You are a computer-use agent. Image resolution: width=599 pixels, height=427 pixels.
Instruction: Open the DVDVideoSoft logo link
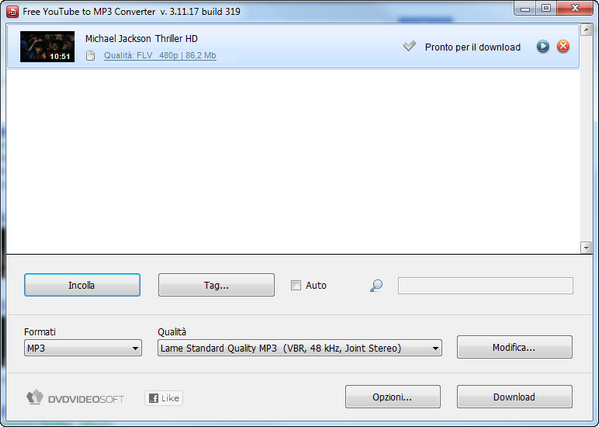pyautogui.click(x=75, y=398)
